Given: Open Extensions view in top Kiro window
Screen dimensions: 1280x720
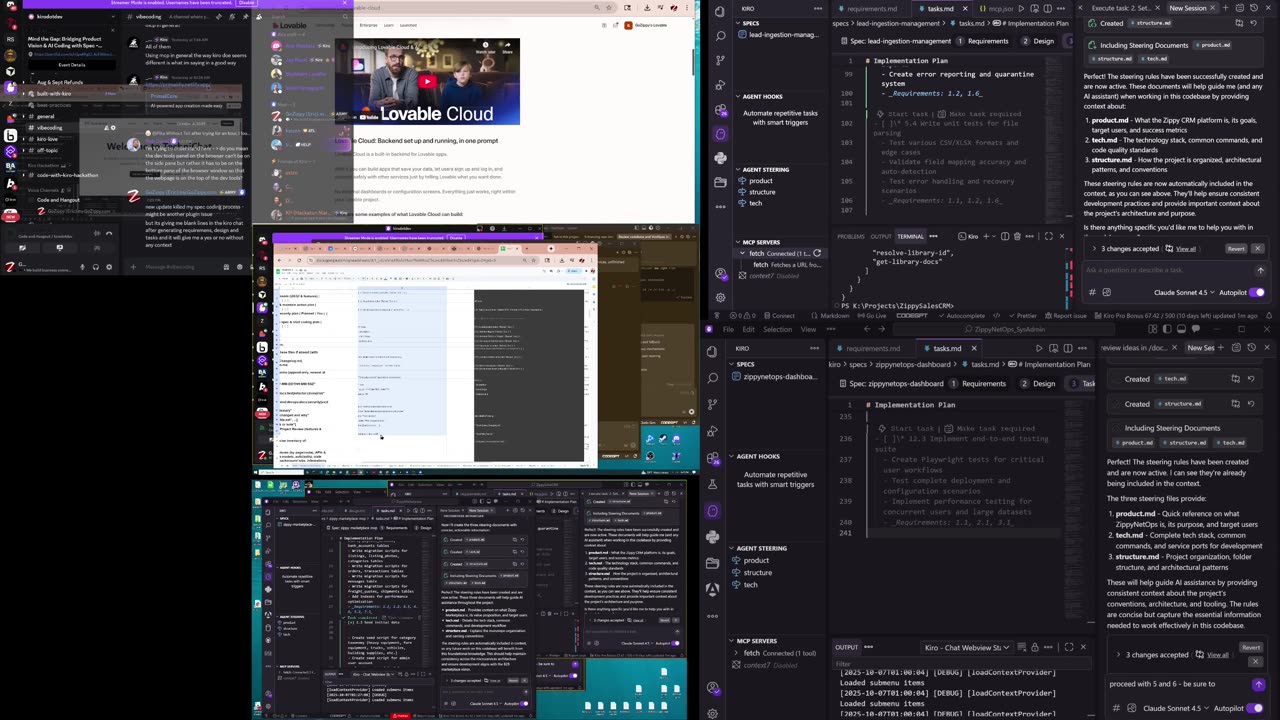Looking at the screenshot, I should [720, 110].
